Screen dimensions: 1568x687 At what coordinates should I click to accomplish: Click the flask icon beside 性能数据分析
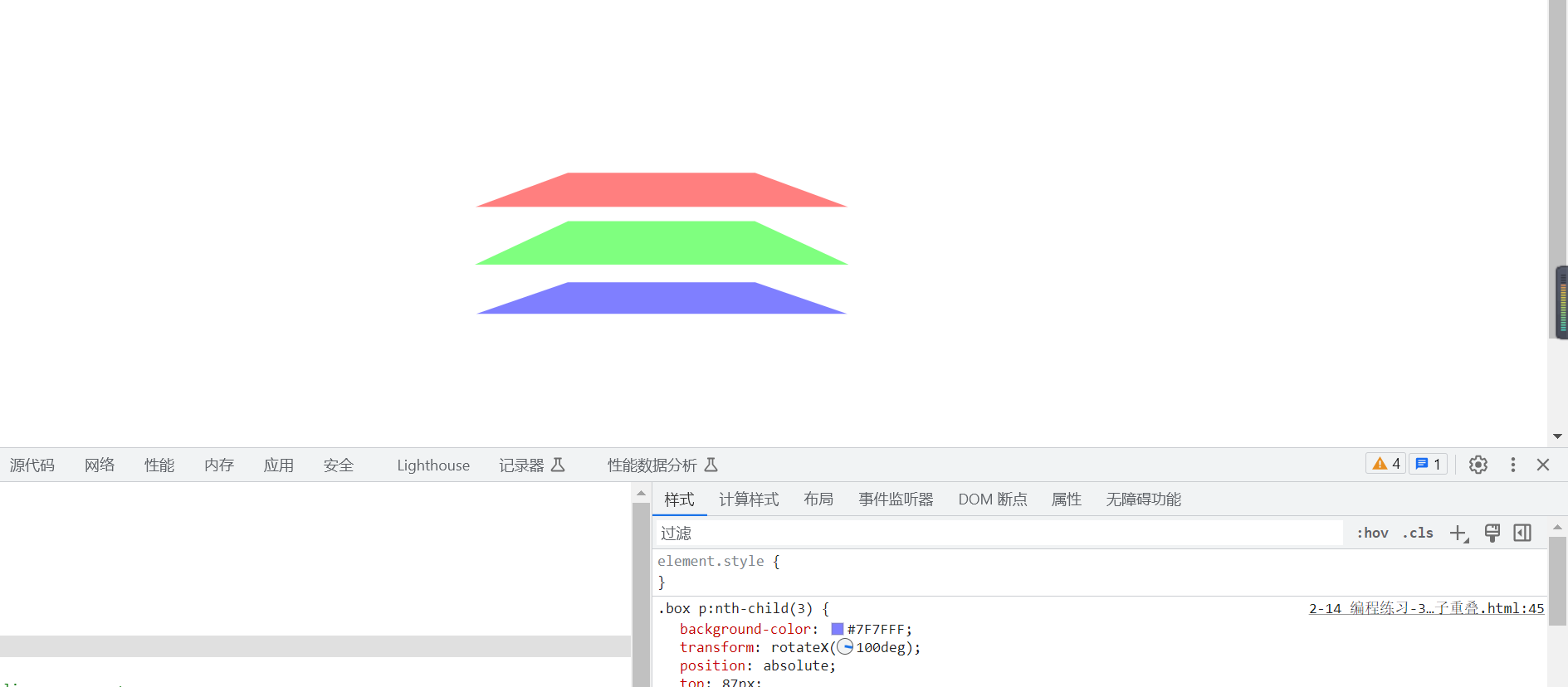tap(711, 465)
